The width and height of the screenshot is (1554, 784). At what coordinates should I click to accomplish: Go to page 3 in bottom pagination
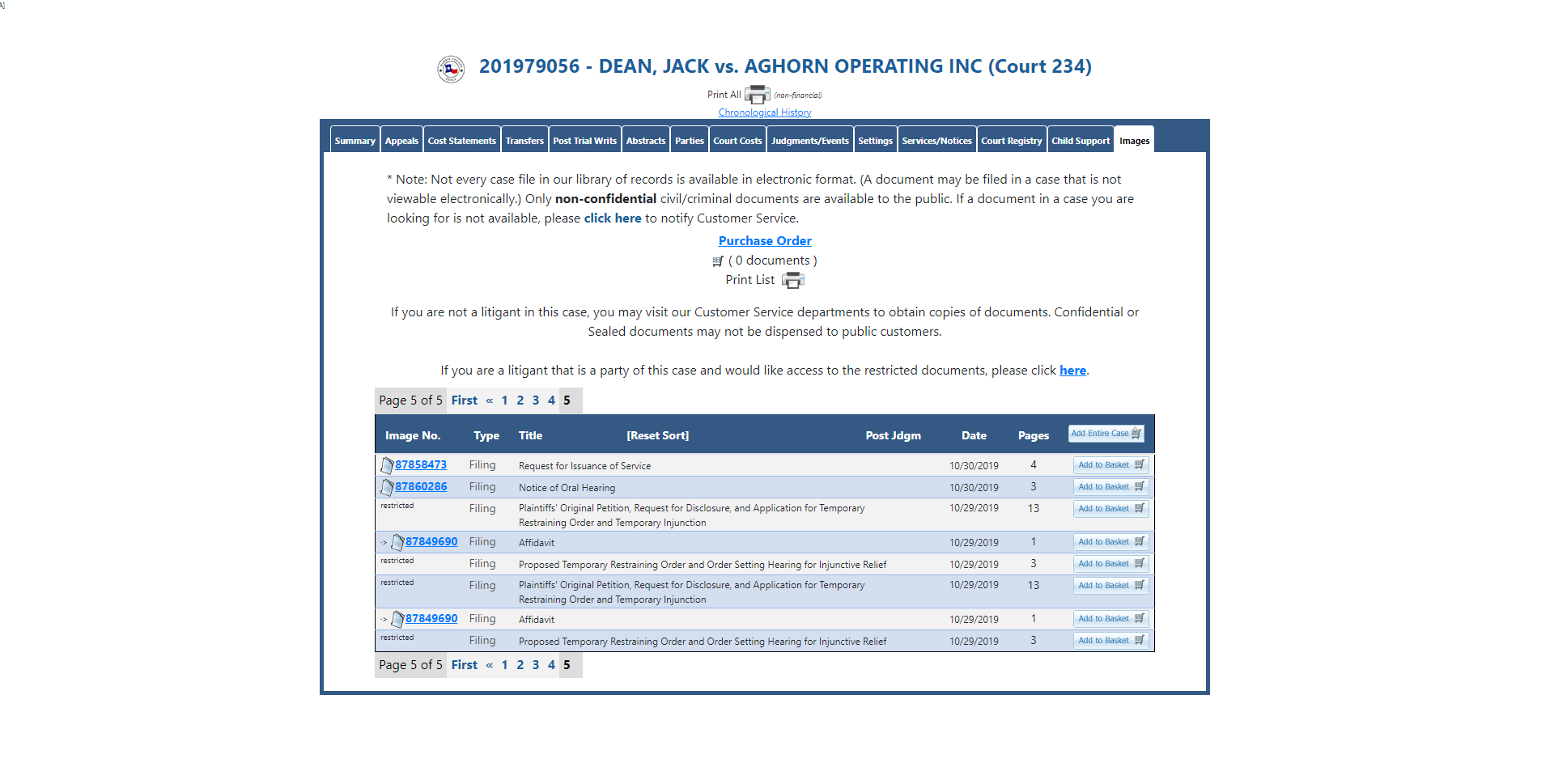pyautogui.click(x=536, y=665)
